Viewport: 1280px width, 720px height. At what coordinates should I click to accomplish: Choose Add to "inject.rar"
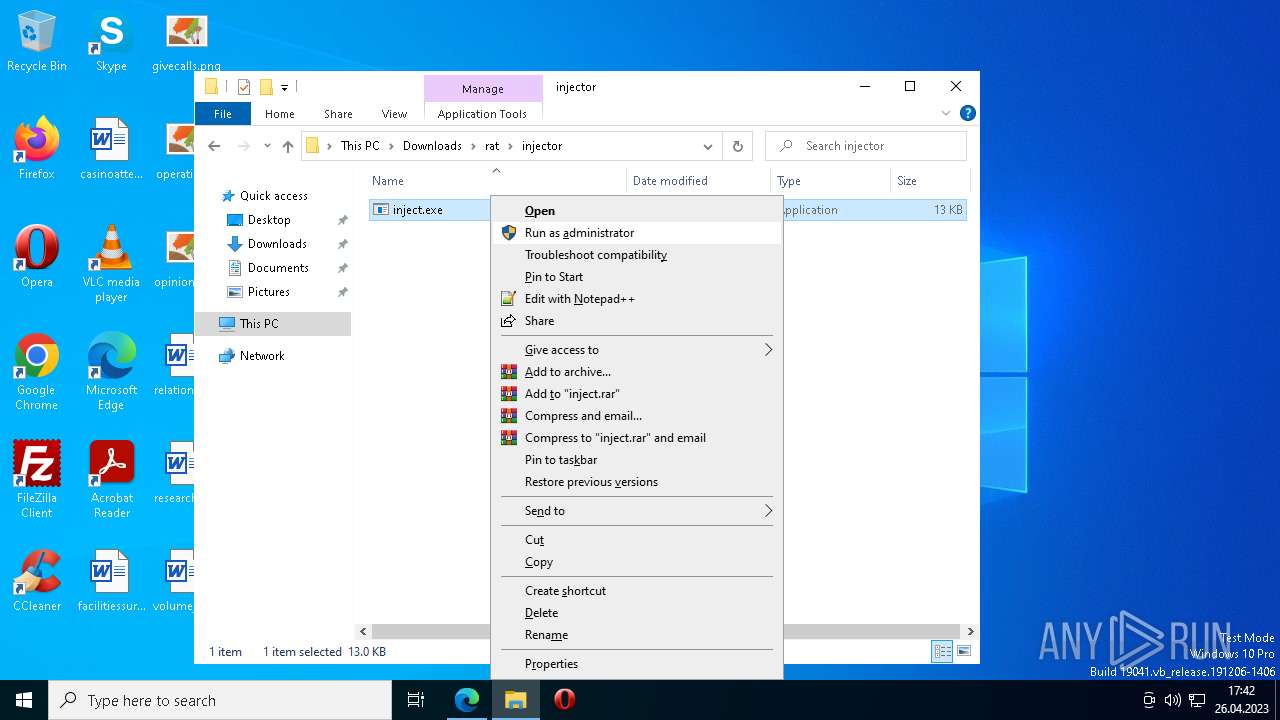[636, 394]
